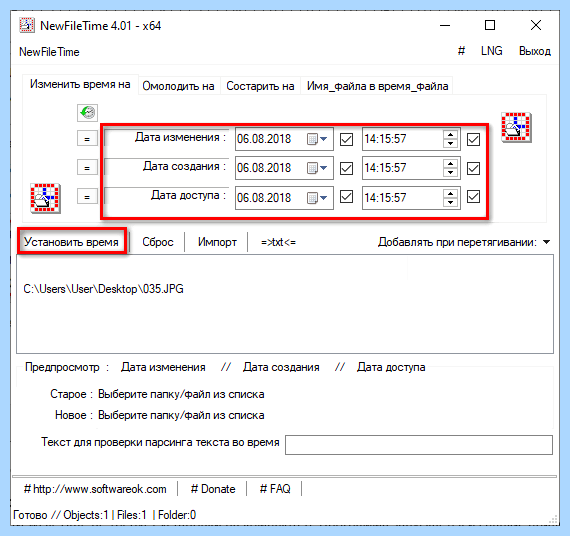Viewport: 570px width, 536px height.
Task: Open calendar for Дата изменения date
Action: 317,139
